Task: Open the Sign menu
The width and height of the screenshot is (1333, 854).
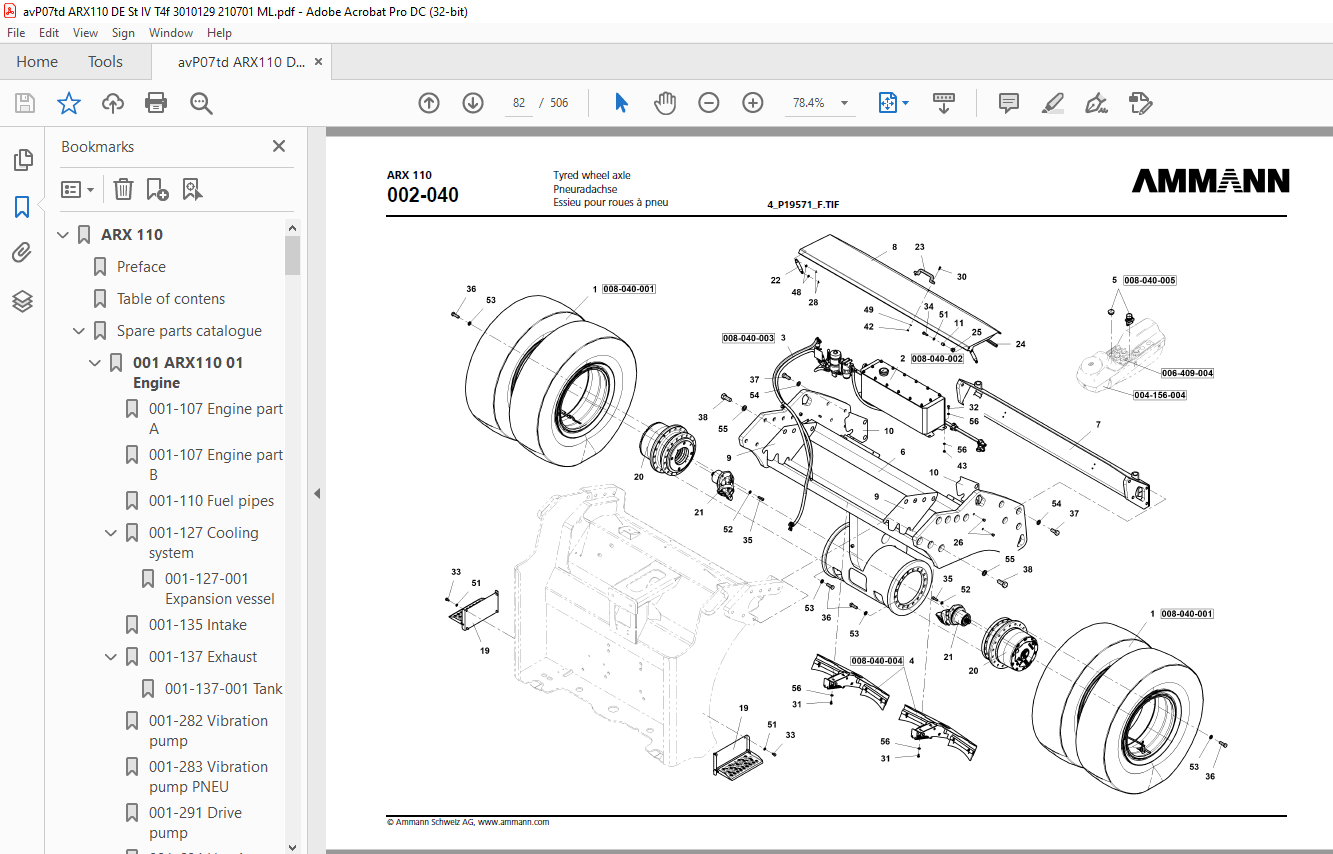Action: [123, 33]
